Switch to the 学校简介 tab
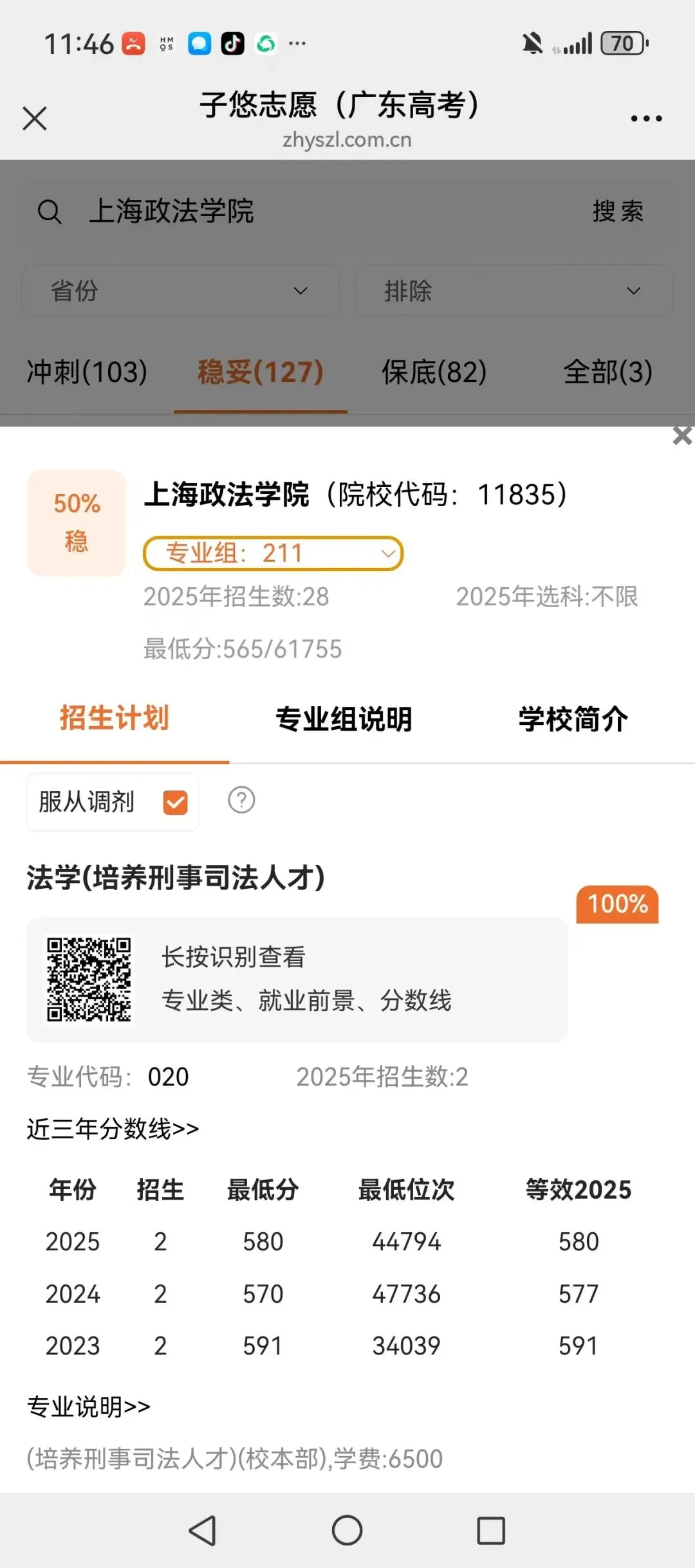Viewport: 695px width, 1568px height. [x=573, y=718]
